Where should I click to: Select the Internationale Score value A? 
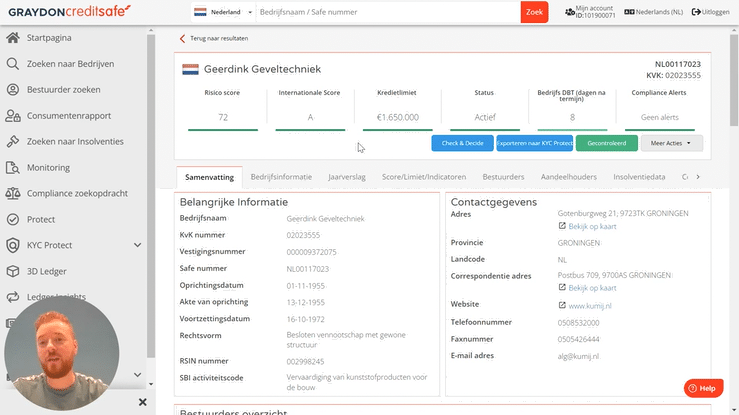tap(310, 117)
